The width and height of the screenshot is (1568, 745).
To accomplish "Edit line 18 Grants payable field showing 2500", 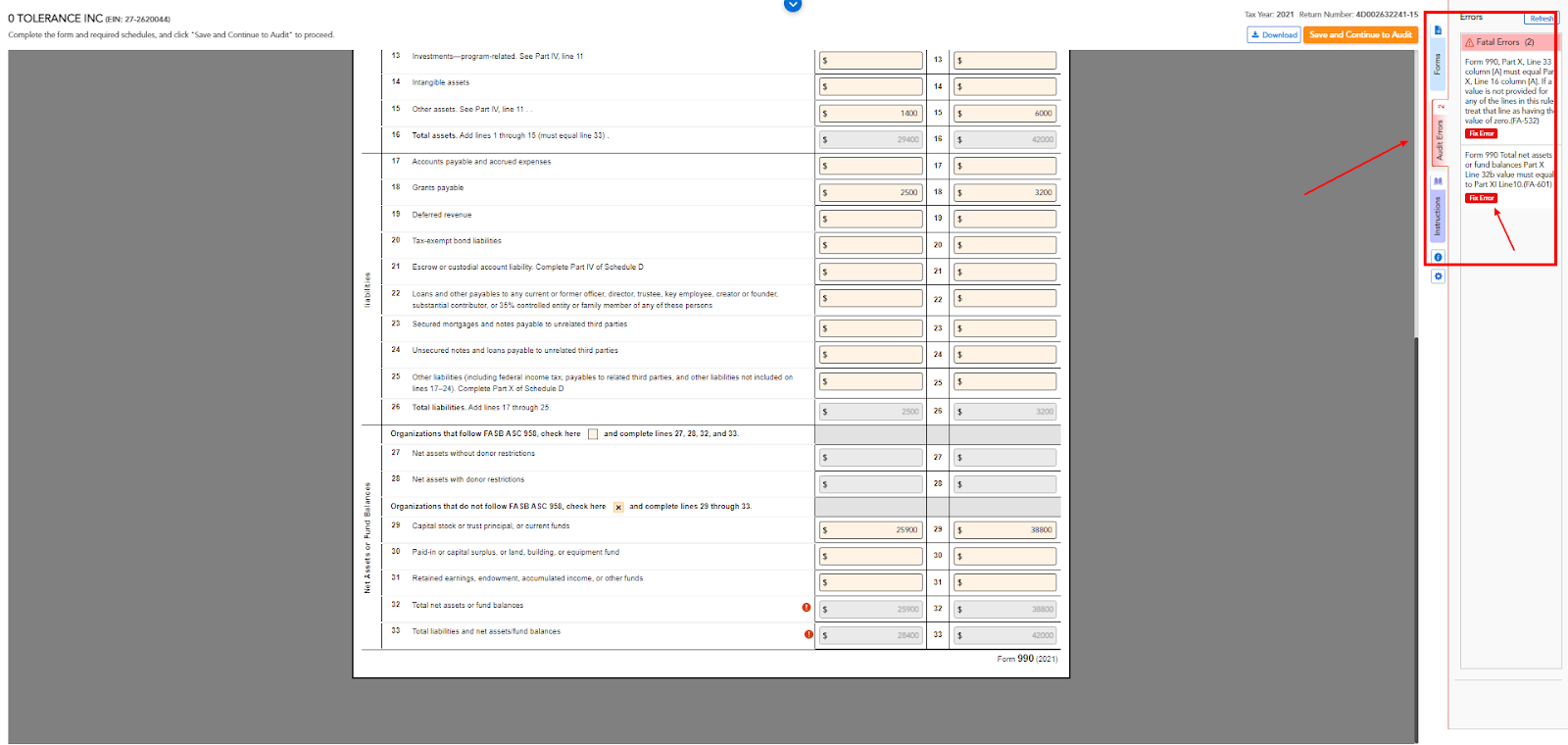I will (x=870, y=193).
